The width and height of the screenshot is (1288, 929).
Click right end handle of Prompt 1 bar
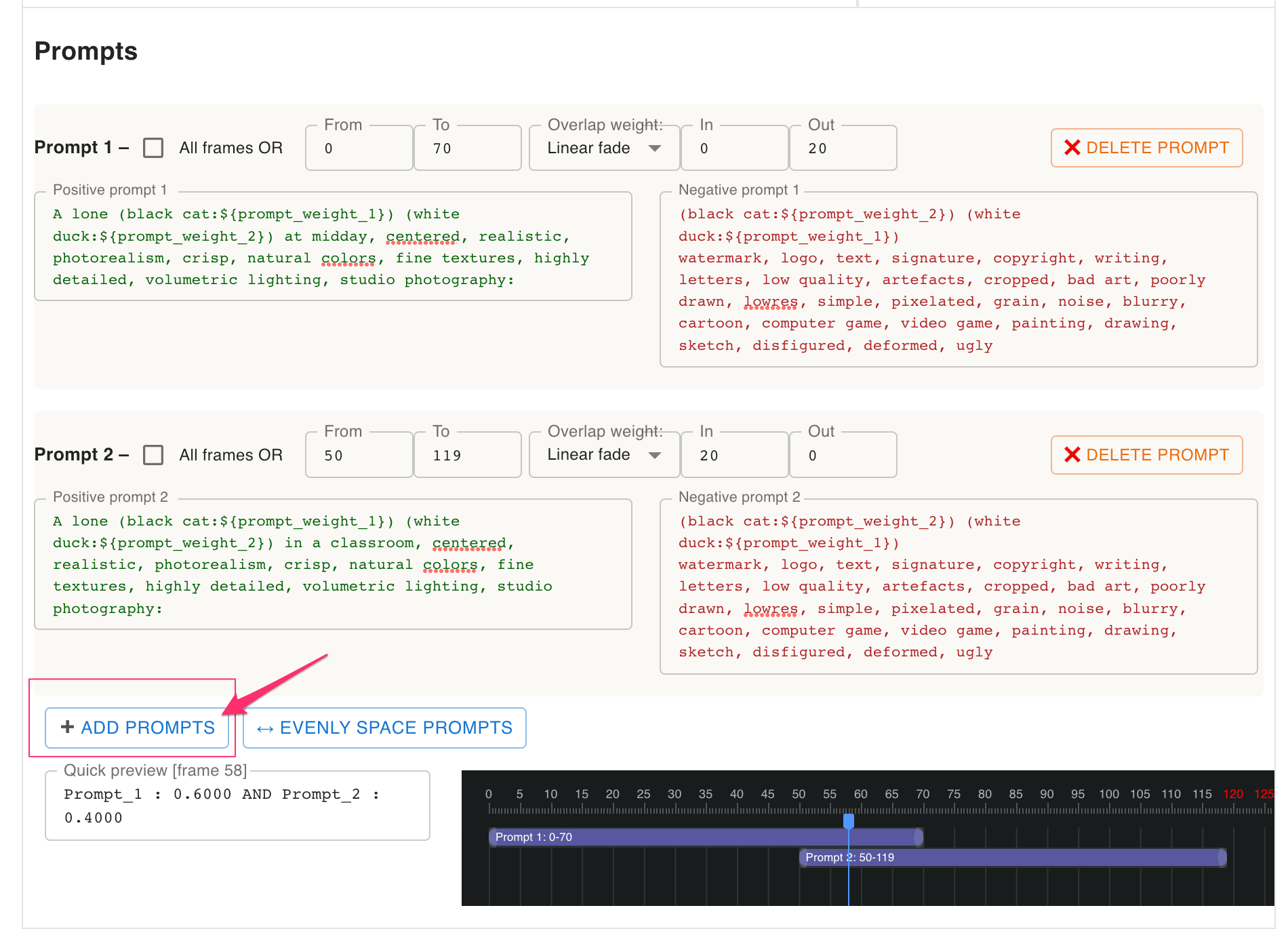[919, 837]
